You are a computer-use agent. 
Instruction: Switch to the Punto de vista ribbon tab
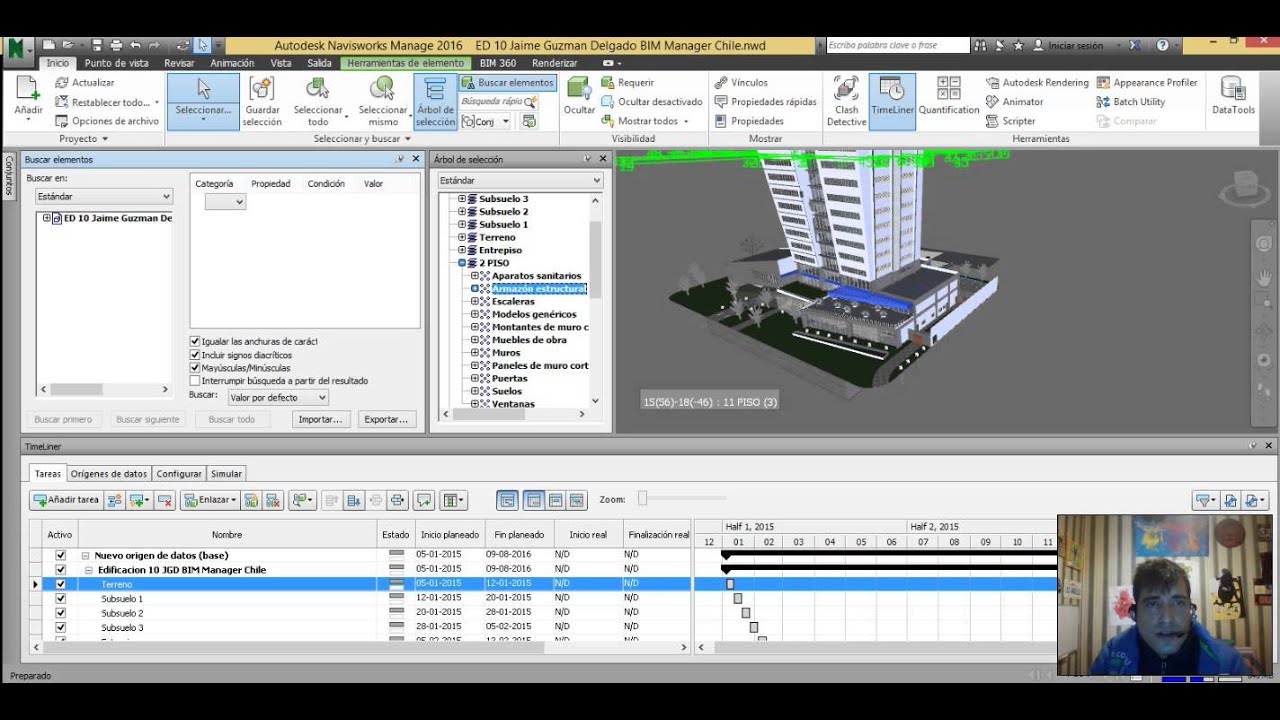[x=116, y=63]
